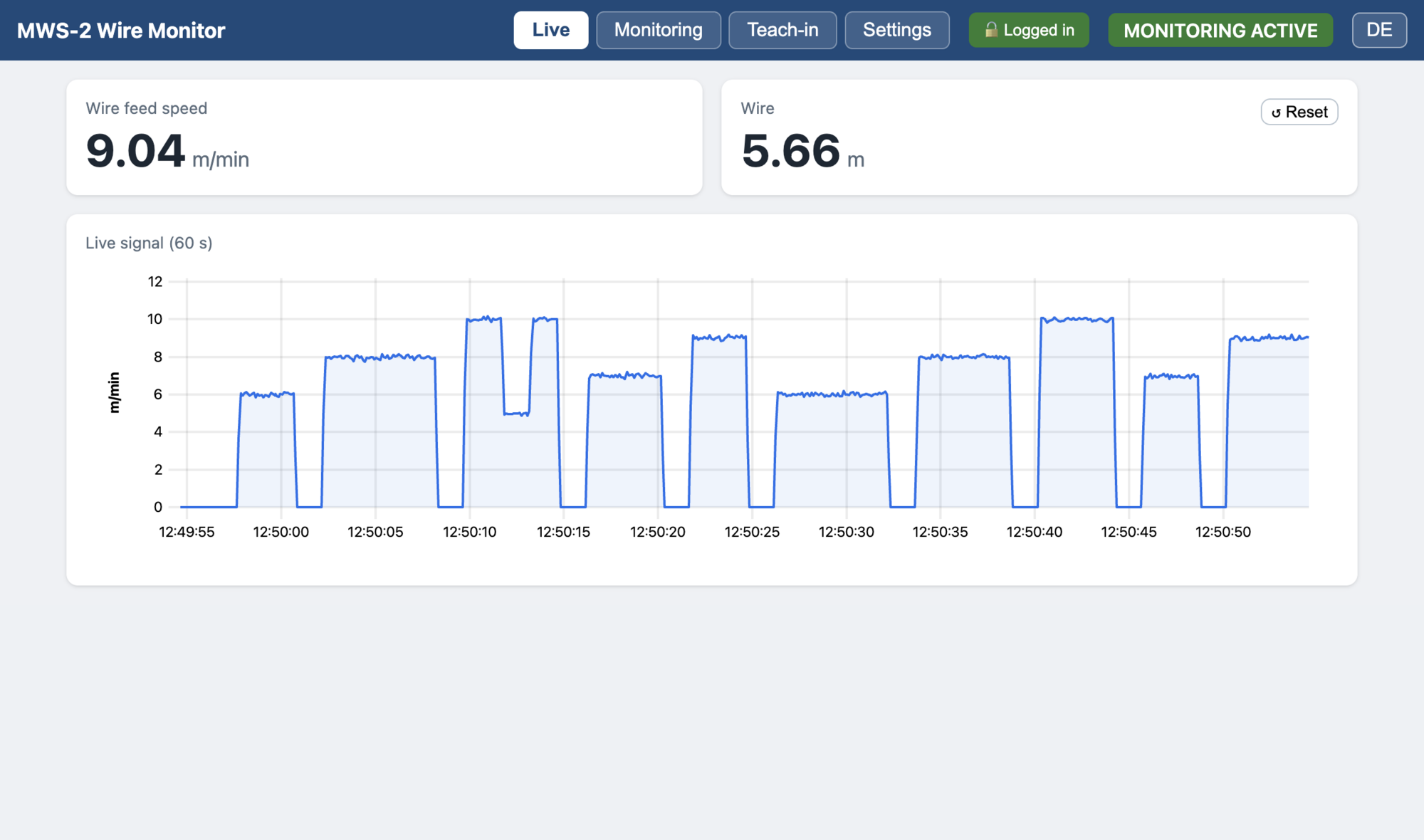Click the Live signal (60 s) chart heading
Viewport: 1424px width, 840px height.
coord(149,243)
